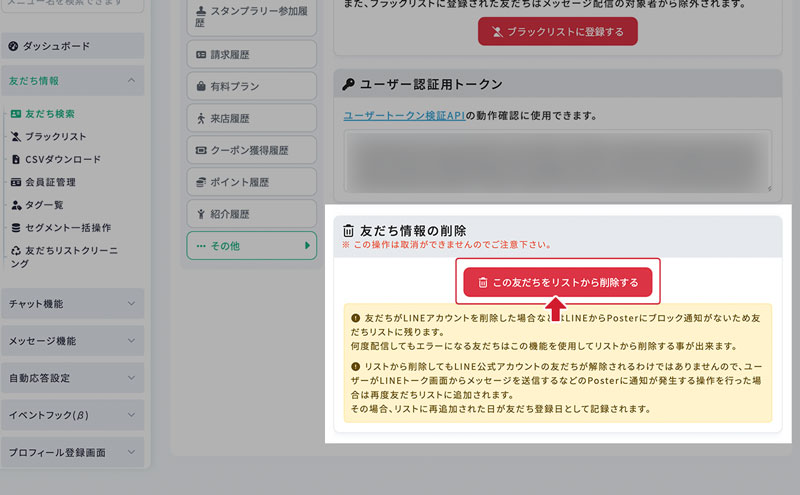800x495 pixels.
Task: Open the ユーザートークン検証API link
Action: (404, 116)
